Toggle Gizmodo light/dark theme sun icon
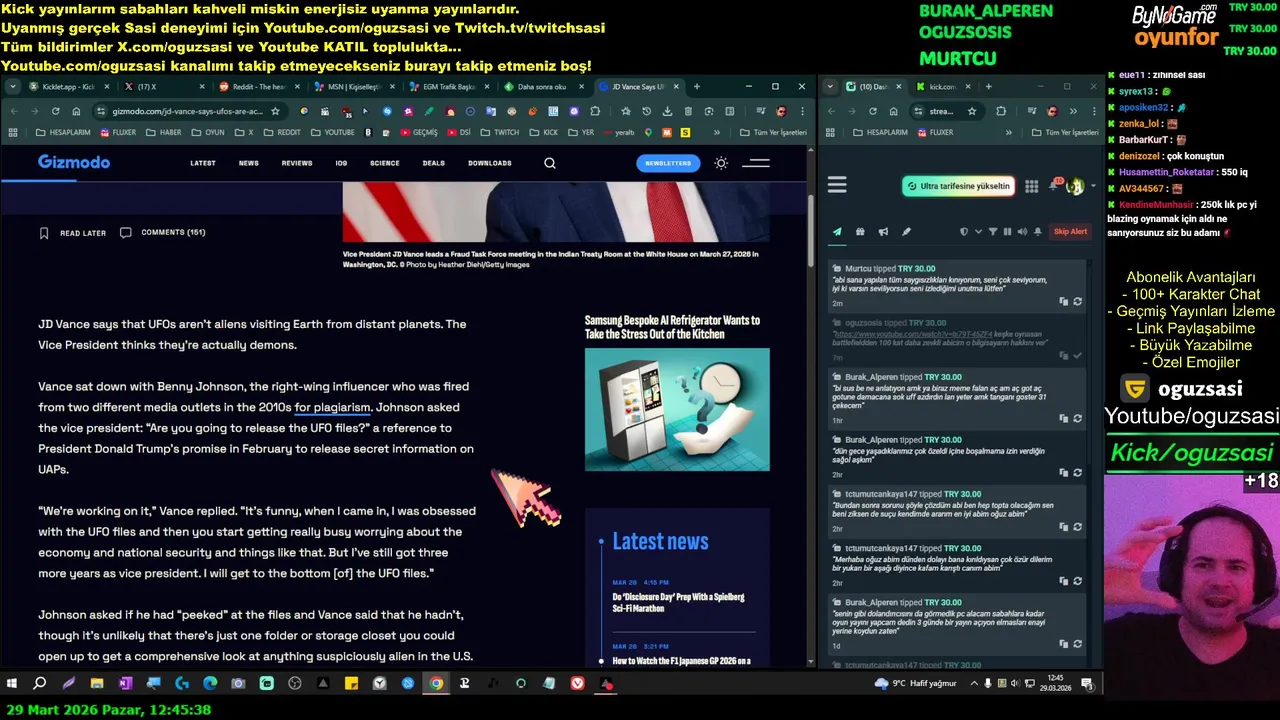 coord(721,163)
